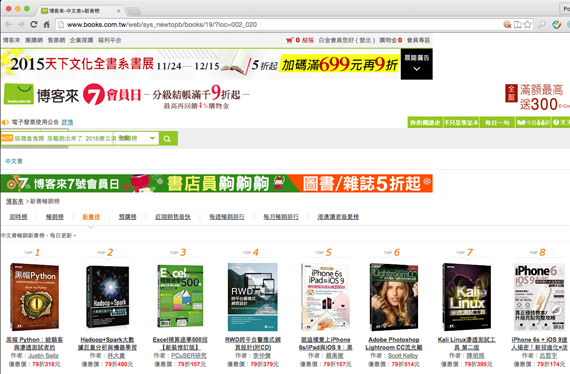This screenshot has height=374, width=570.
Task: Click the browser Back arrow
Action: (8, 24)
